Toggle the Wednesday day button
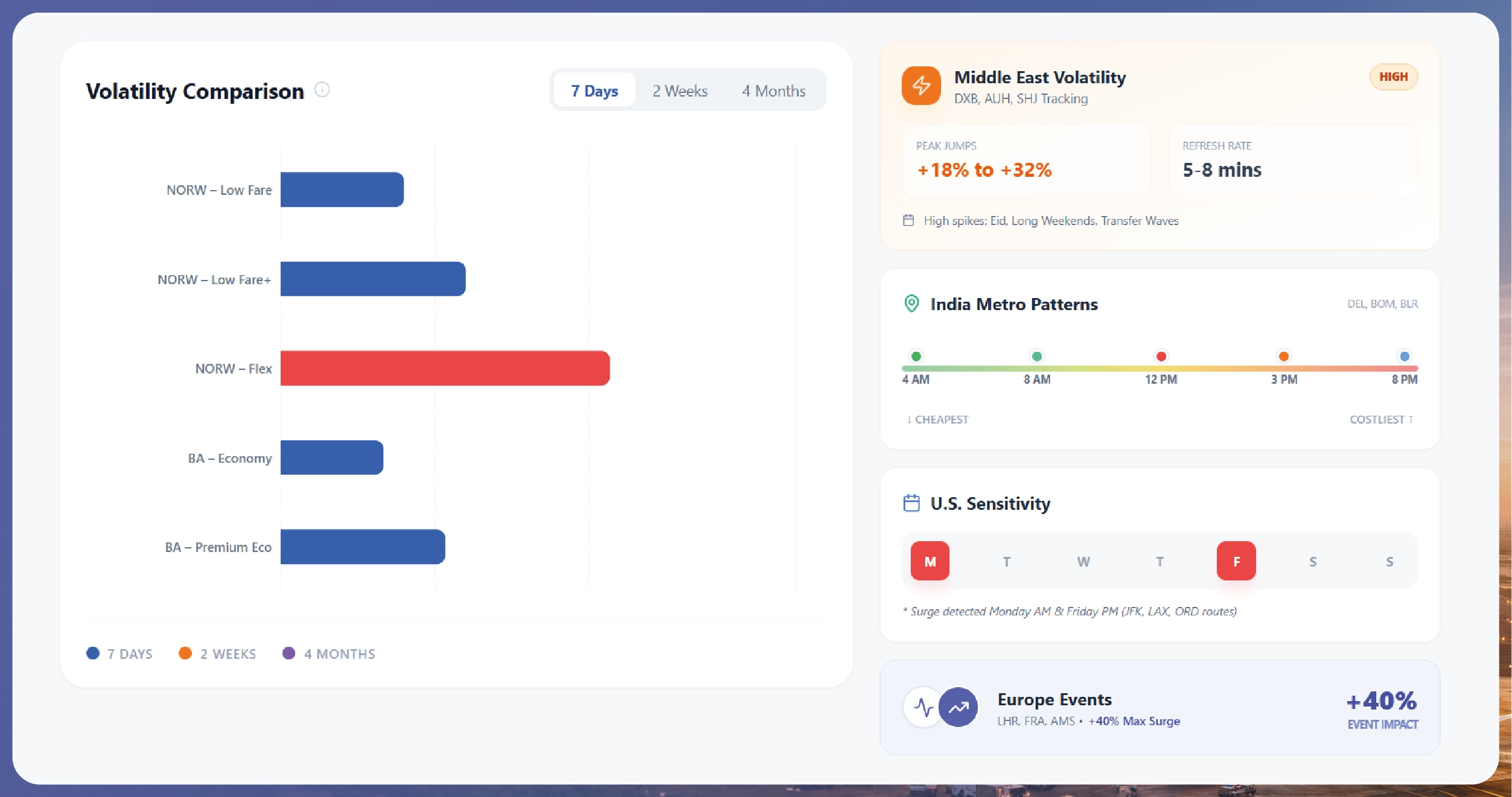Image resolution: width=1512 pixels, height=797 pixels. point(1083,561)
